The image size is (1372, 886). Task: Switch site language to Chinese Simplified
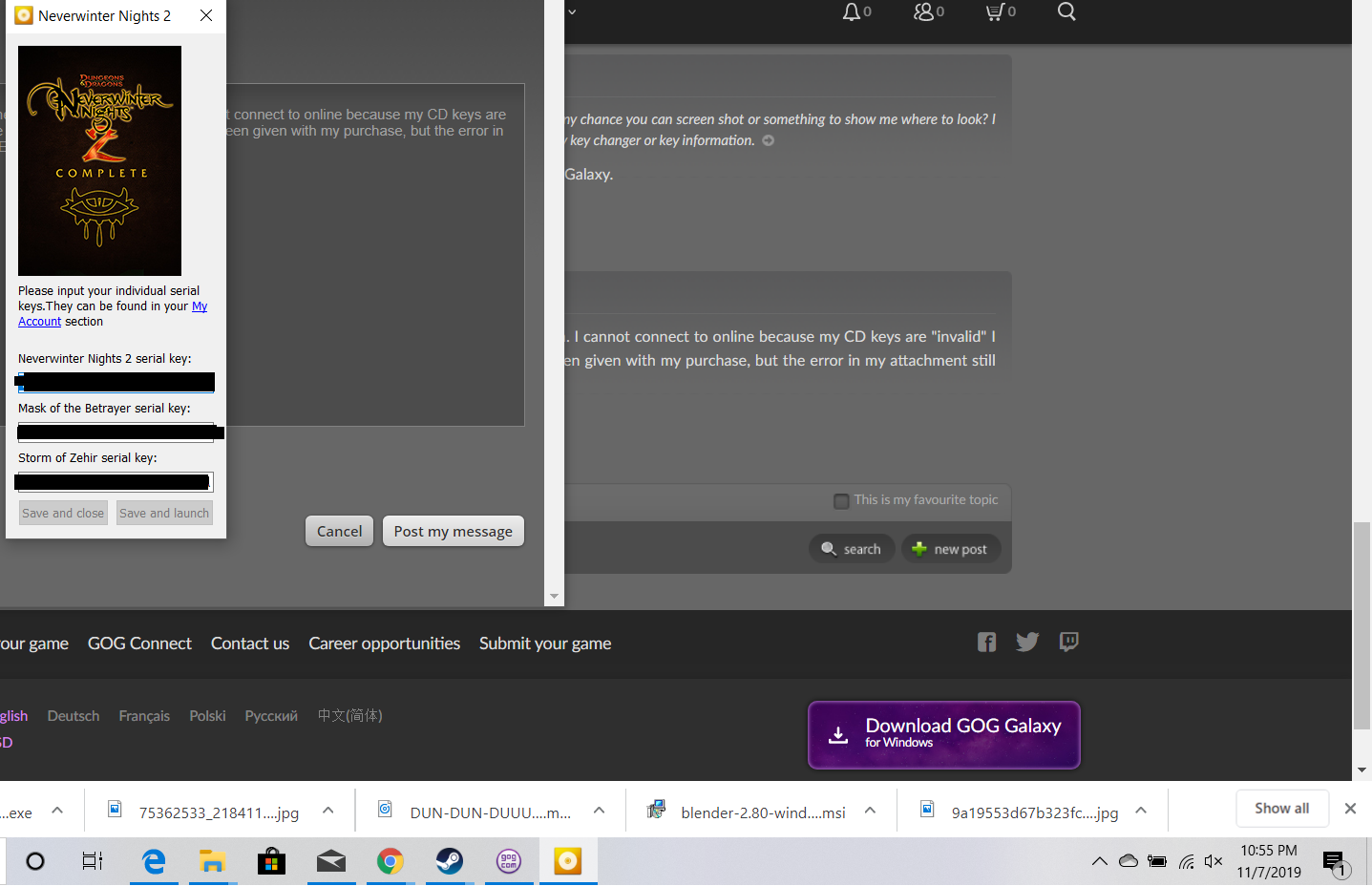pyautogui.click(x=349, y=716)
